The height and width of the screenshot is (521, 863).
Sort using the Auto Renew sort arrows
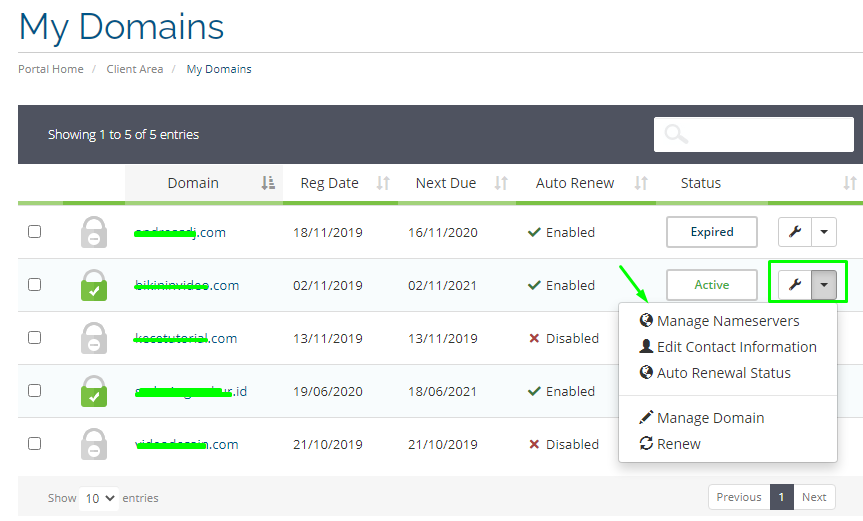[641, 183]
